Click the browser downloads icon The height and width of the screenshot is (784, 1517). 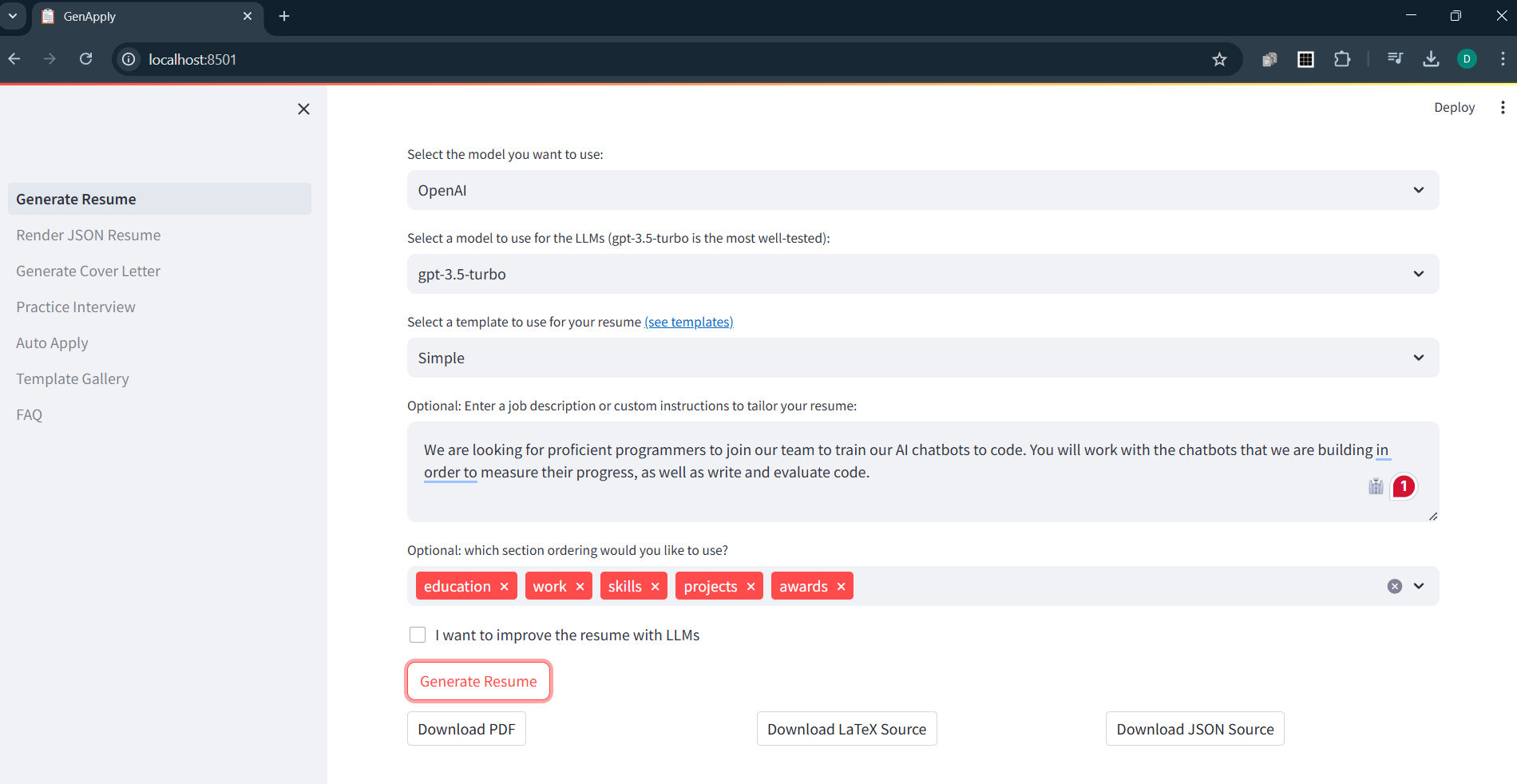tap(1431, 59)
